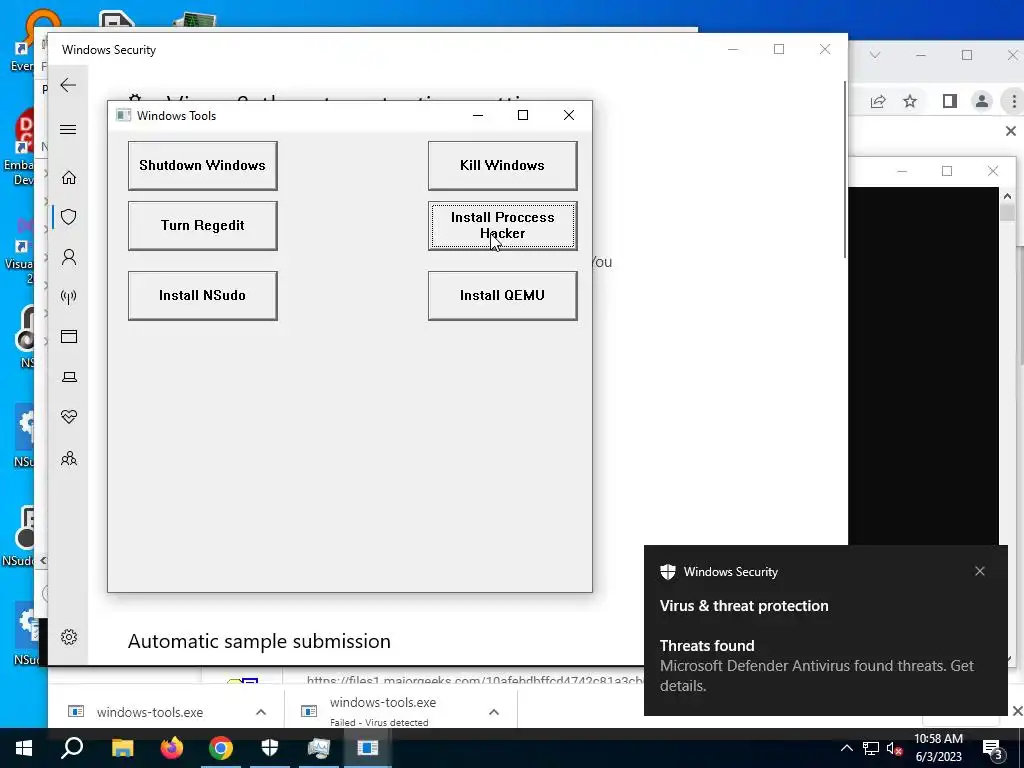Screen dimensions: 1024x768
Task: Open the Windows Start menu
Action: (24, 748)
